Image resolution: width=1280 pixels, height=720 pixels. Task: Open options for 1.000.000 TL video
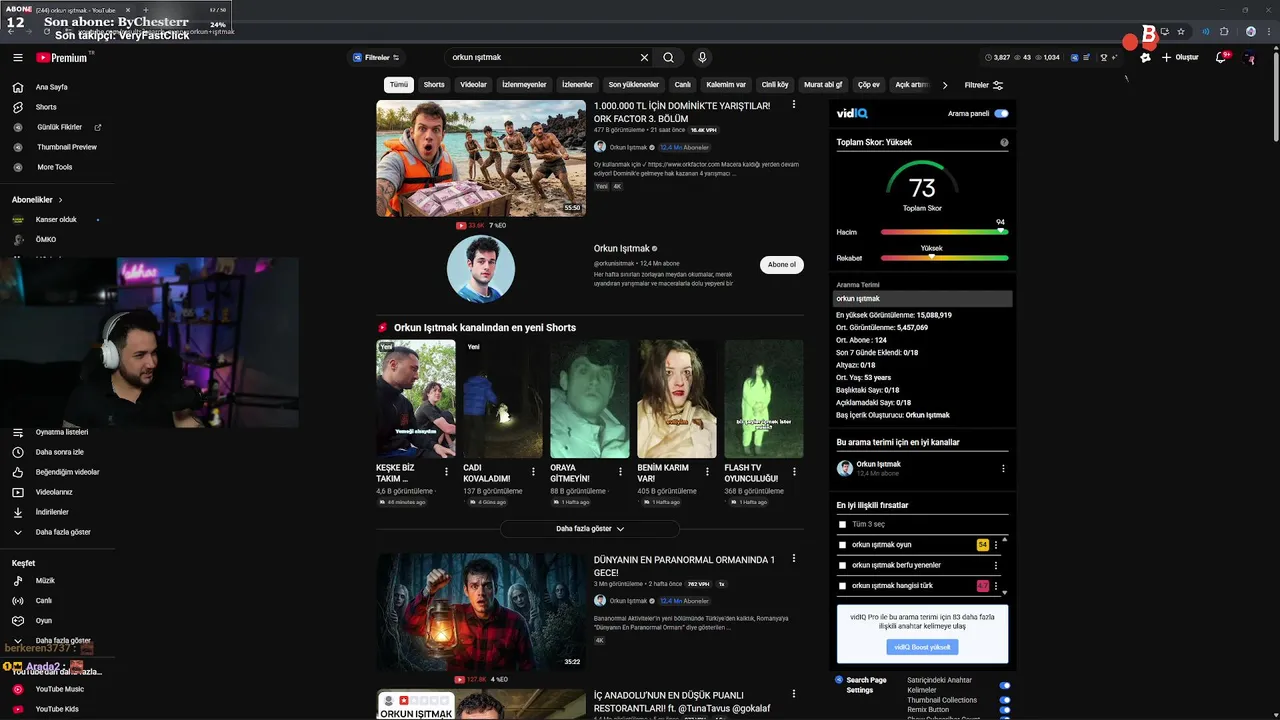794,104
